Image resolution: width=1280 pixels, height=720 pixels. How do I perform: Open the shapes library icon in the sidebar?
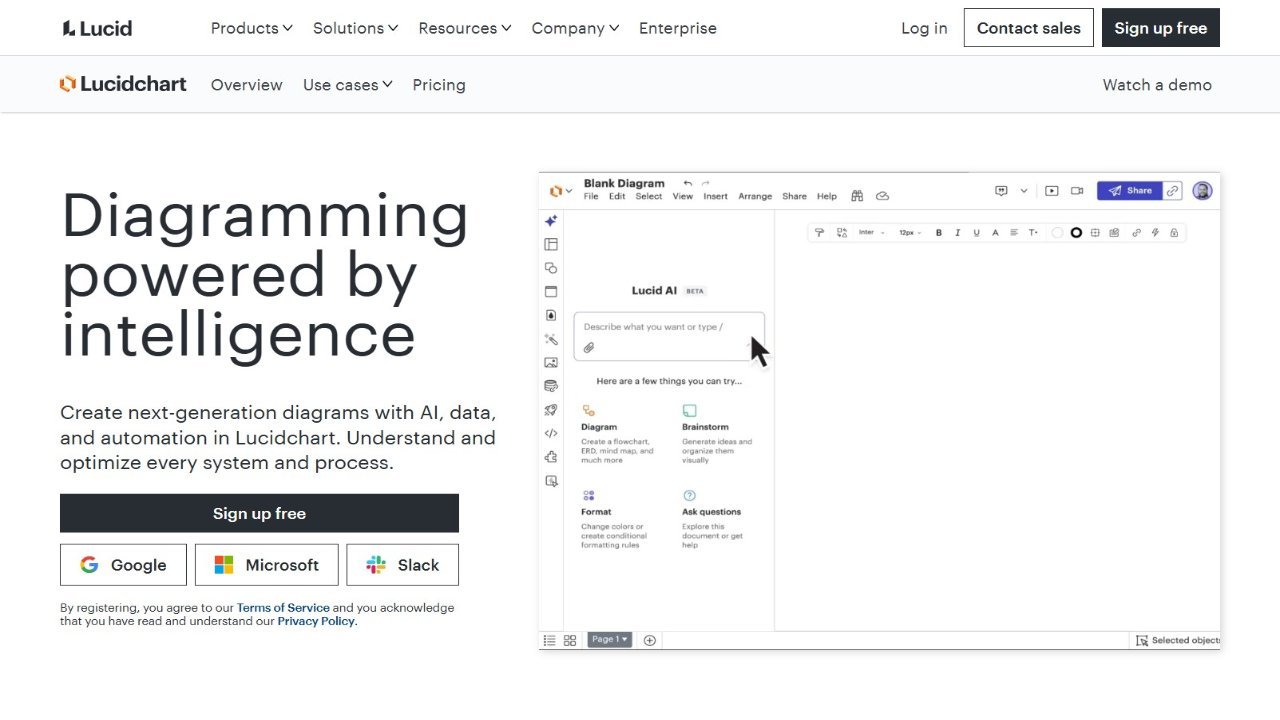pyautogui.click(x=551, y=268)
